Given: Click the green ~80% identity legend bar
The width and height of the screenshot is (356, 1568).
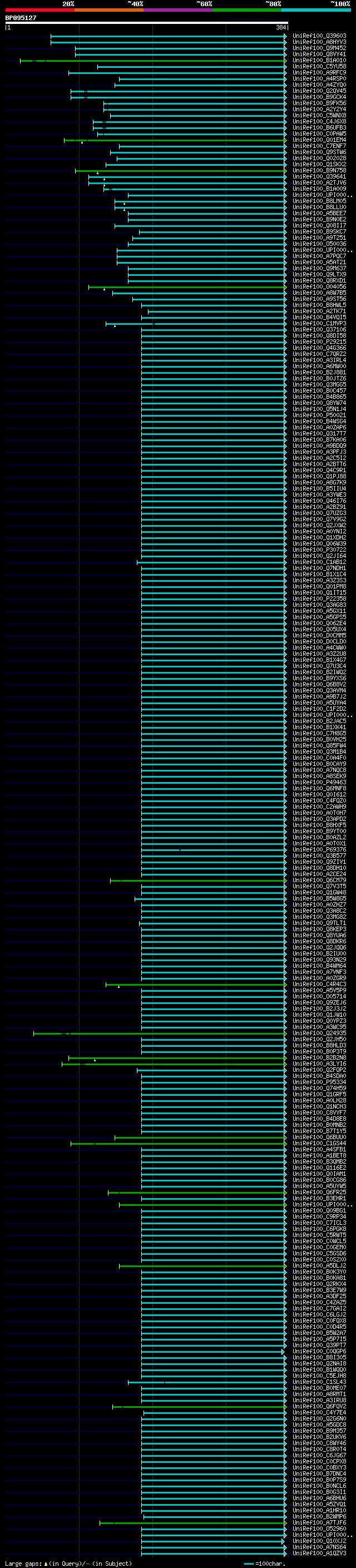Looking at the screenshot, I should [247, 11].
